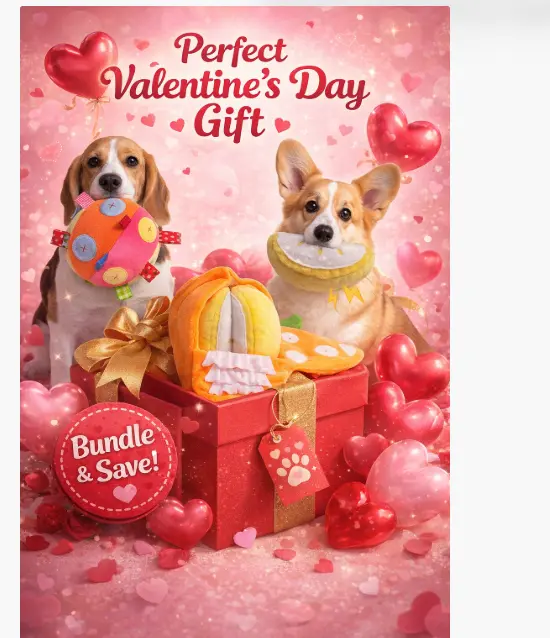
Task: Click the orange plush snuffle toy
Action: pyautogui.click(x=225, y=331)
